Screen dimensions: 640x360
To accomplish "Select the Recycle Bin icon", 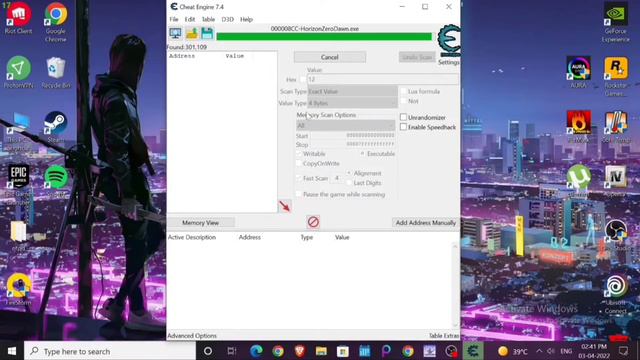I will point(56,73).
